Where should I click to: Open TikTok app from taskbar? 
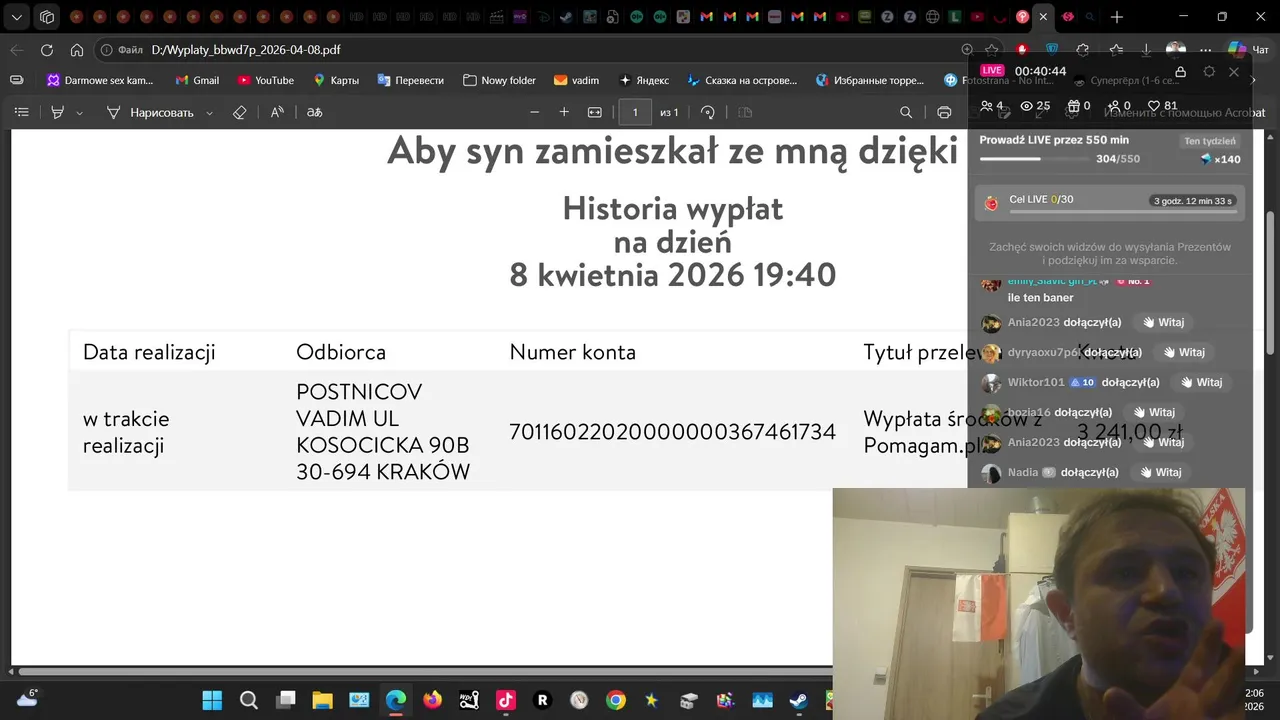[505, 700]
